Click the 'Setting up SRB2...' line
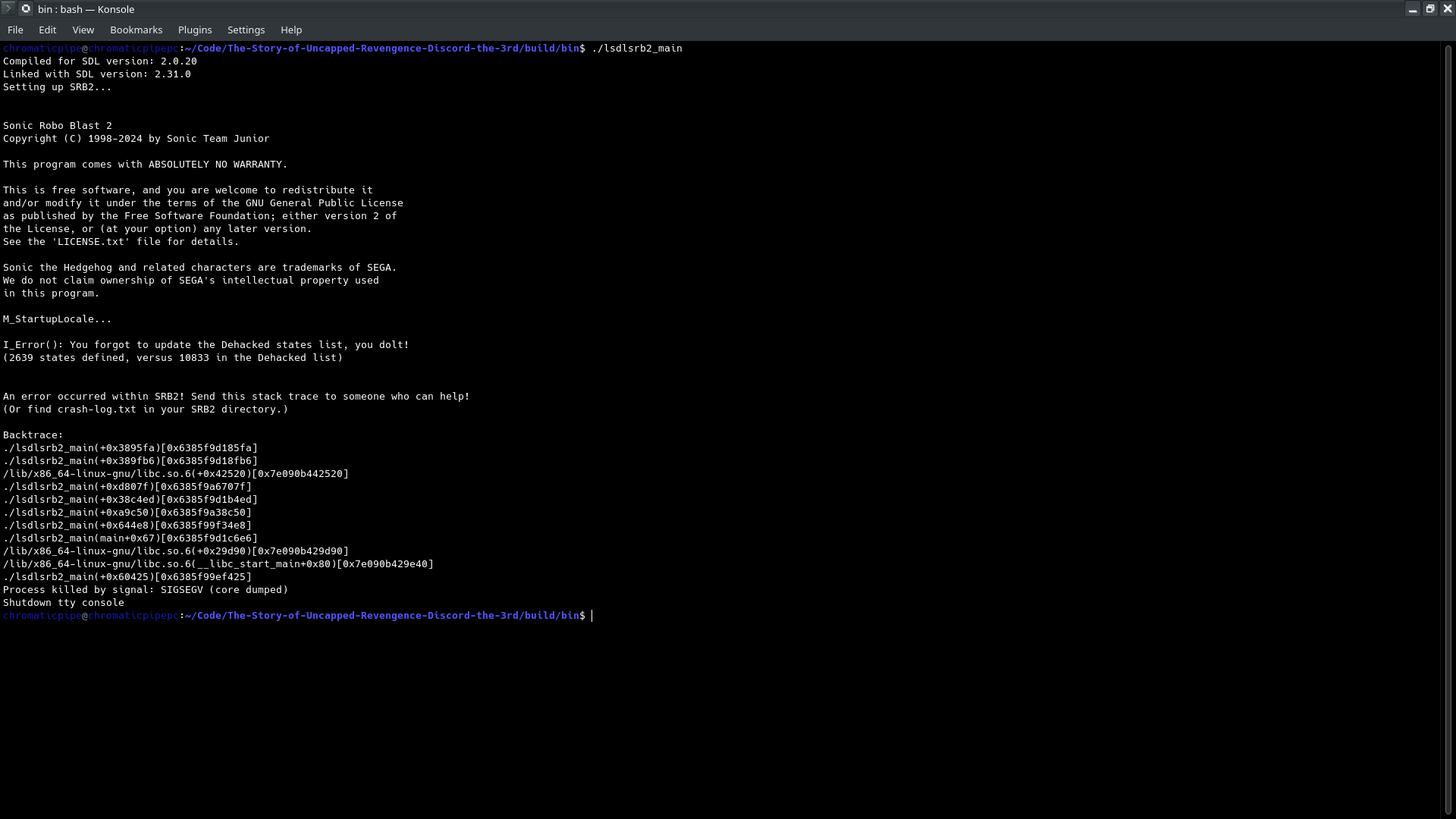1456x819 pixels. coord(58,87)
